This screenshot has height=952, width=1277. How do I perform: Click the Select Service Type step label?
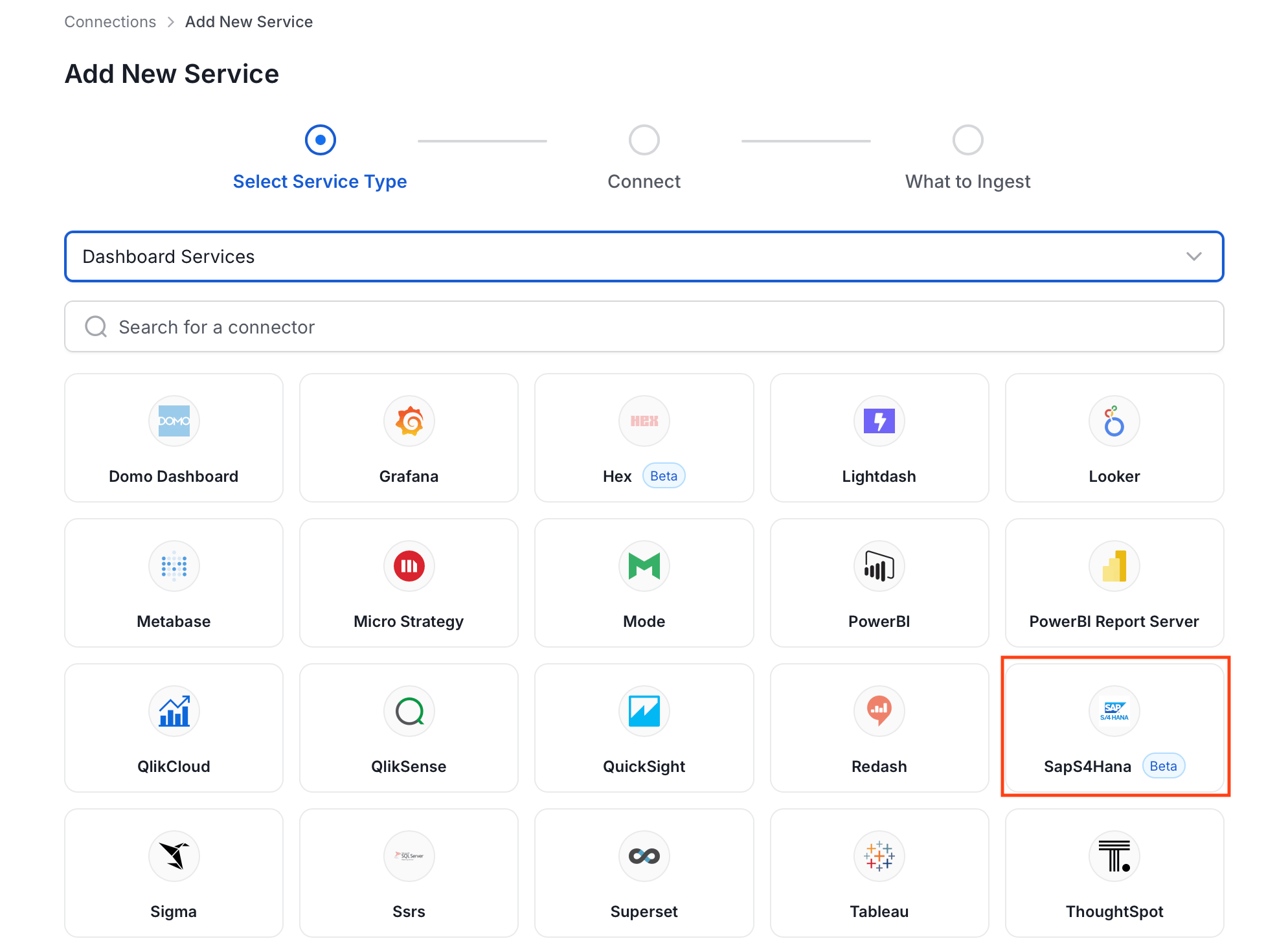pyautogui.click(x=320, y=181)
